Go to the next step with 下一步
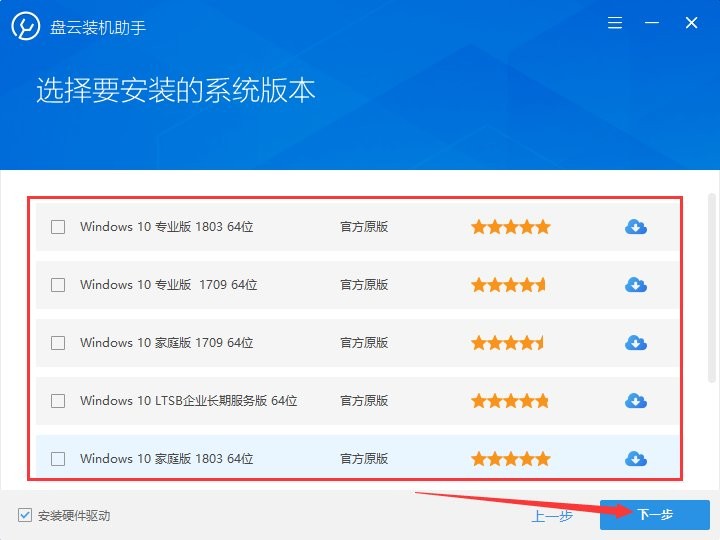This screenshot has width=720, height=540. click(654, 514)
